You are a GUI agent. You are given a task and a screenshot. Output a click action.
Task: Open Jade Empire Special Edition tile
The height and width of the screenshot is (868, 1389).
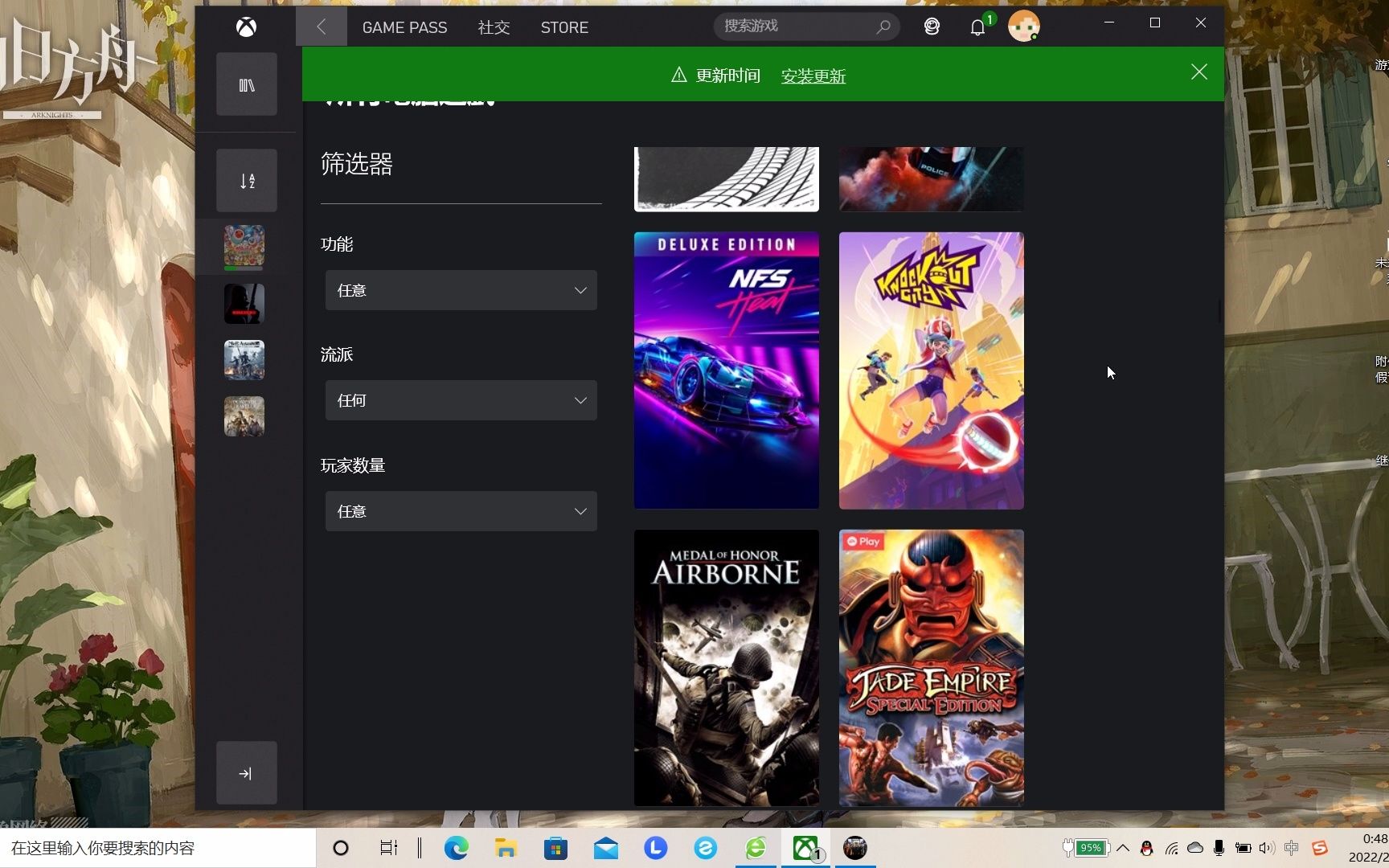pos(932,668)
